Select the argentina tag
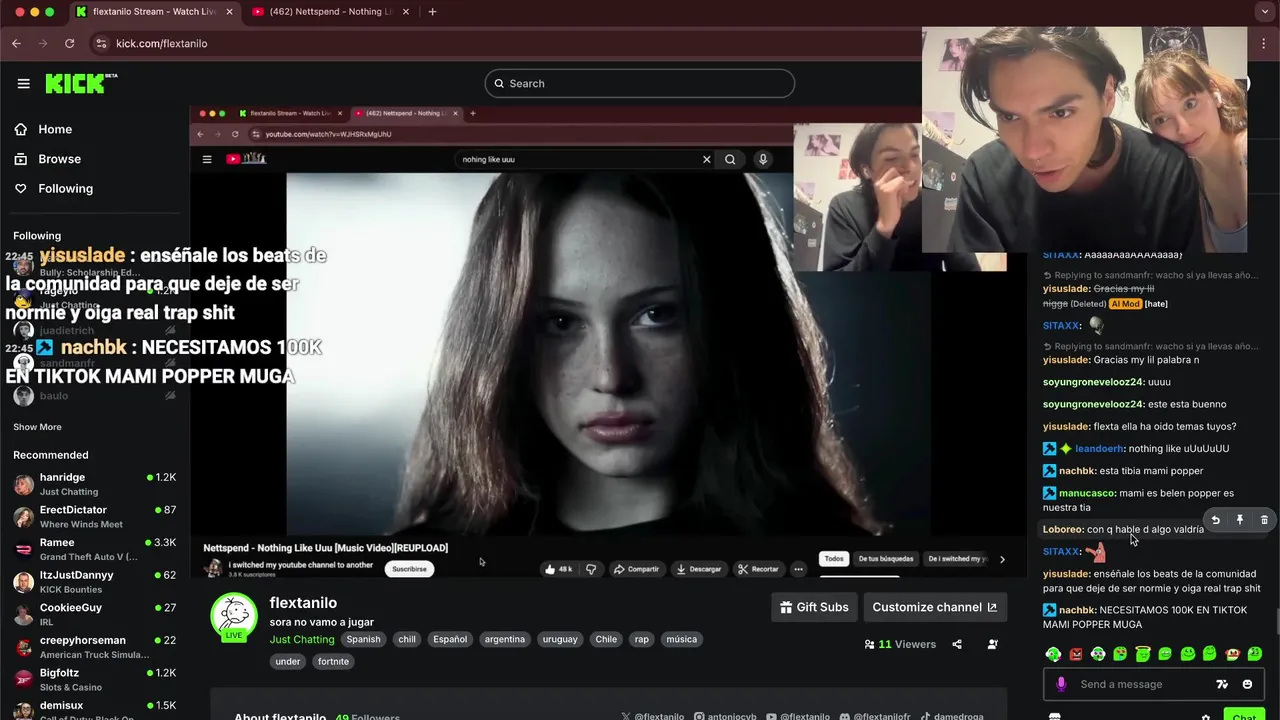This screenshot has height=720, width=1280. [505, 639]
